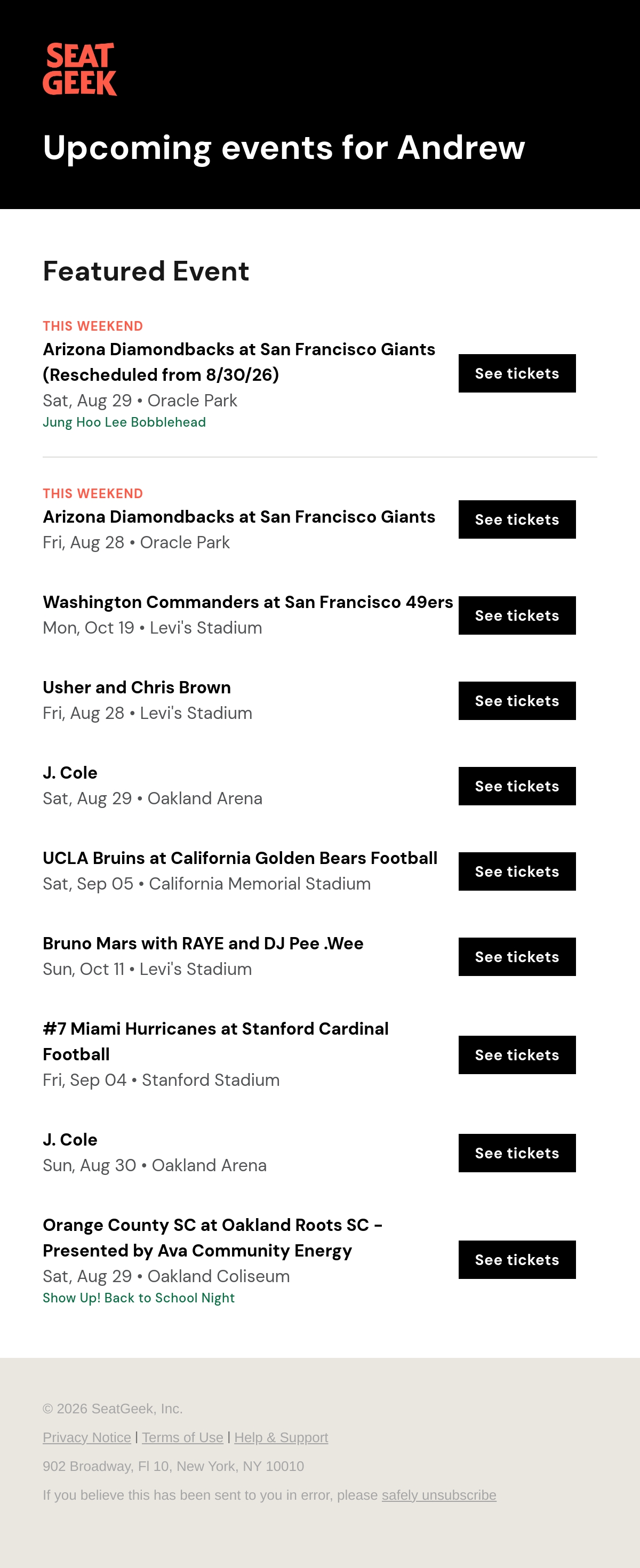This screenshot has height=1568, width=640.
Task: Click the safely unsubscribe link
Action: tap(439, 1495)
